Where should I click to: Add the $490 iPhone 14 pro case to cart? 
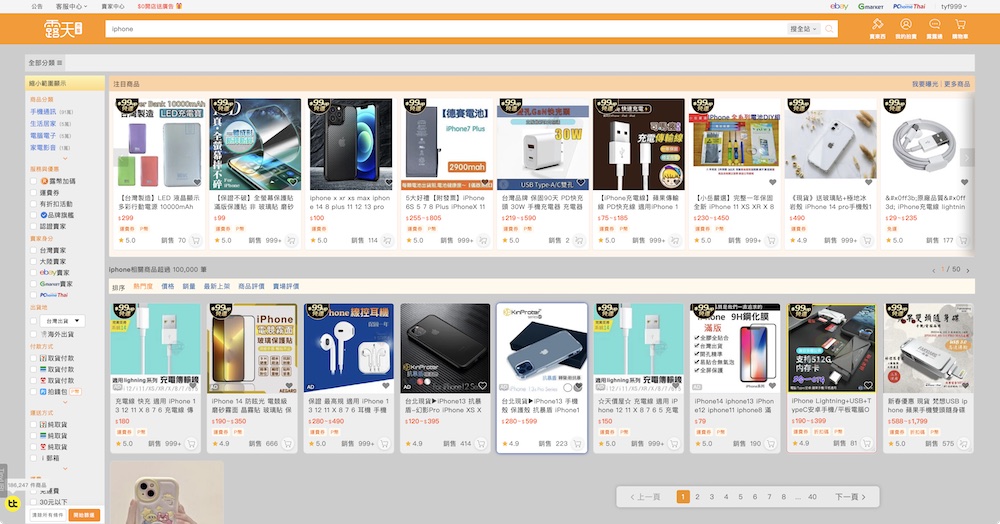coord(867,241)
